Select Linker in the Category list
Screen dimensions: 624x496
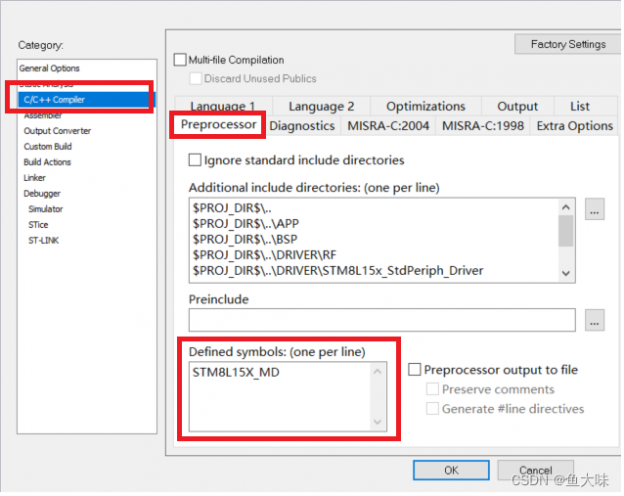(35, 178)
